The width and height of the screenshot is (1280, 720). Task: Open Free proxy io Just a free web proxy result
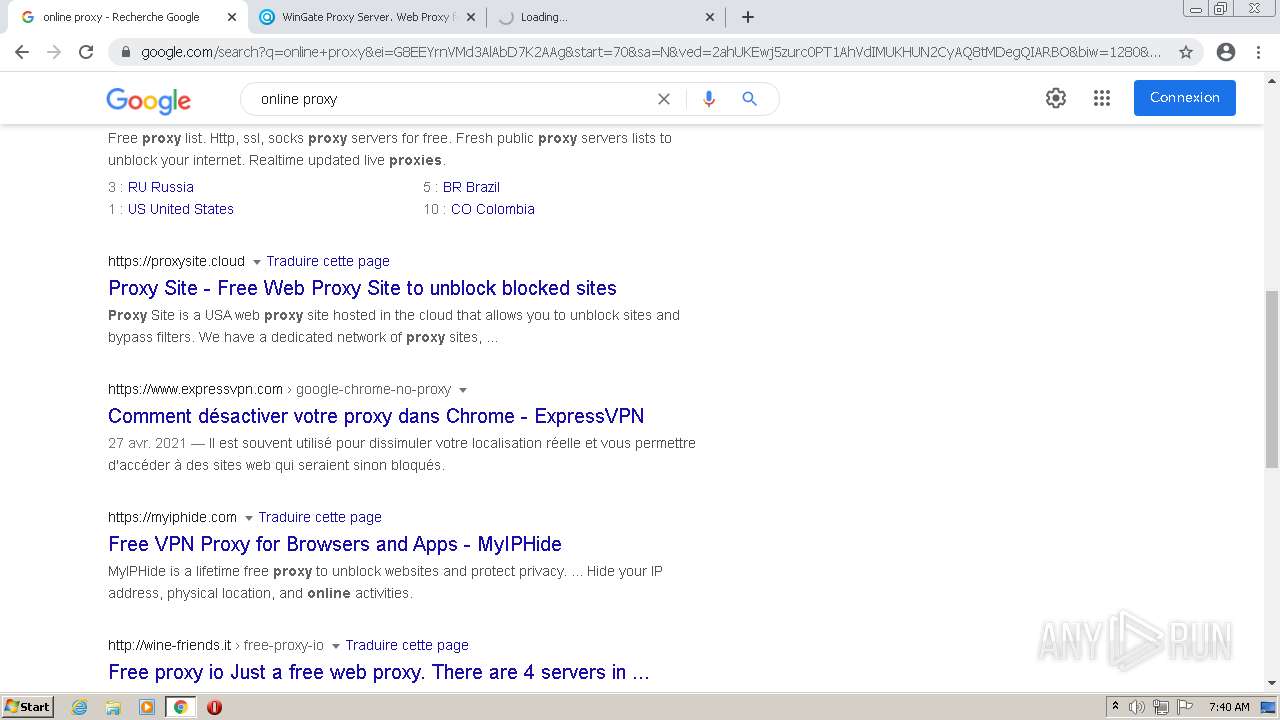[x=379, y=672]
